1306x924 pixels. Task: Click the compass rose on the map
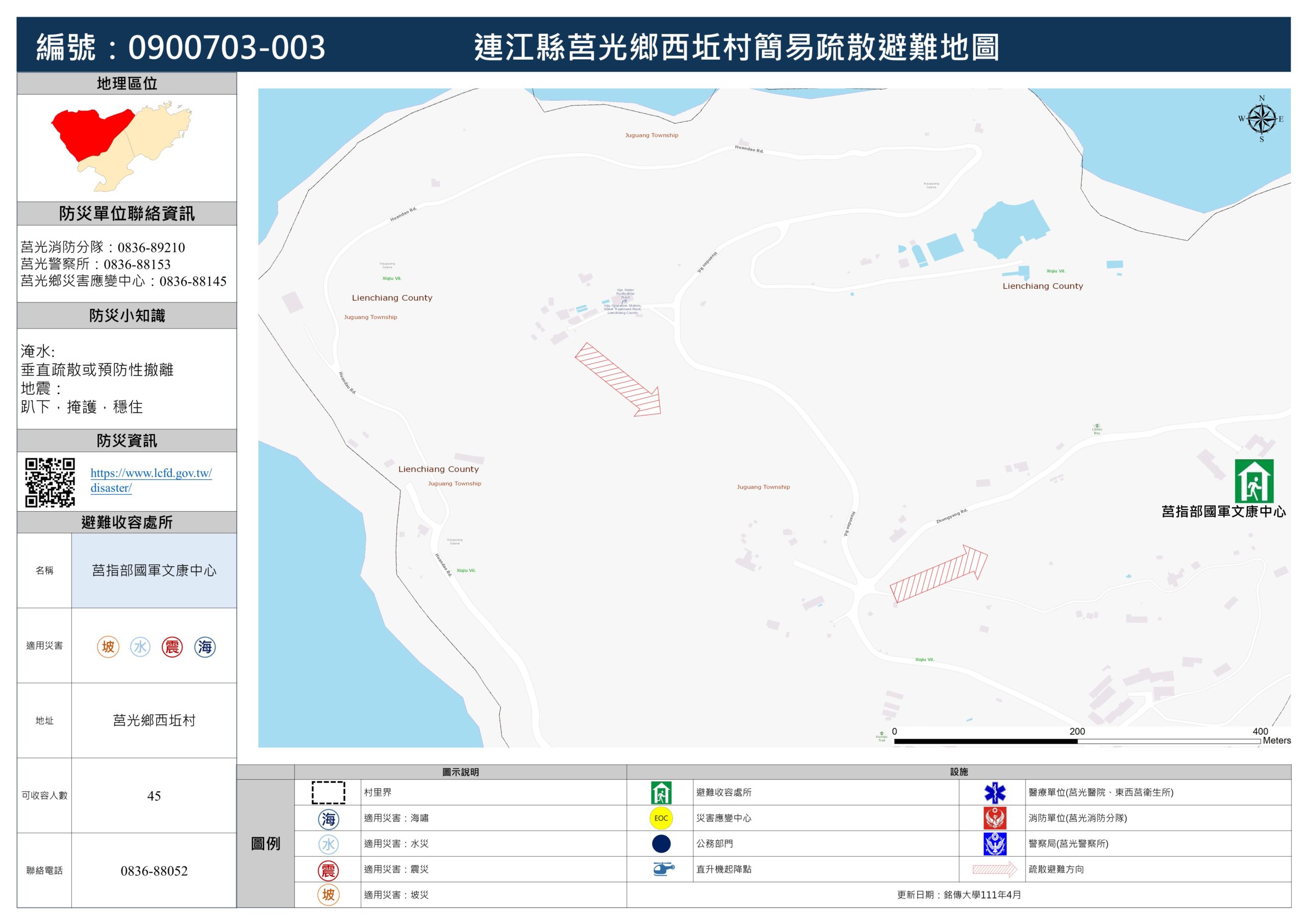(1261, 119)
